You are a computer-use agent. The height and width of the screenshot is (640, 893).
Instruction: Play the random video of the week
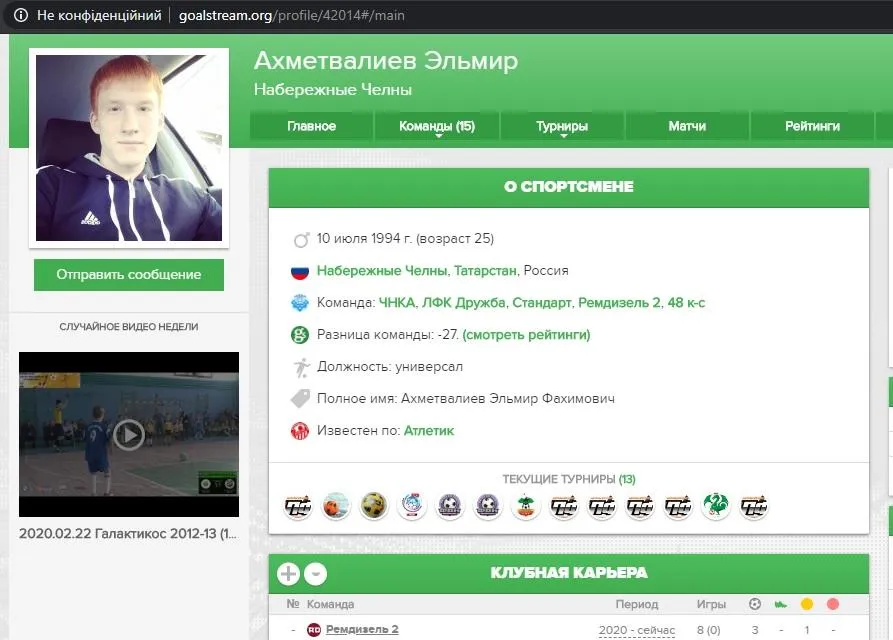pyautogui.click(x=129, y=434)
